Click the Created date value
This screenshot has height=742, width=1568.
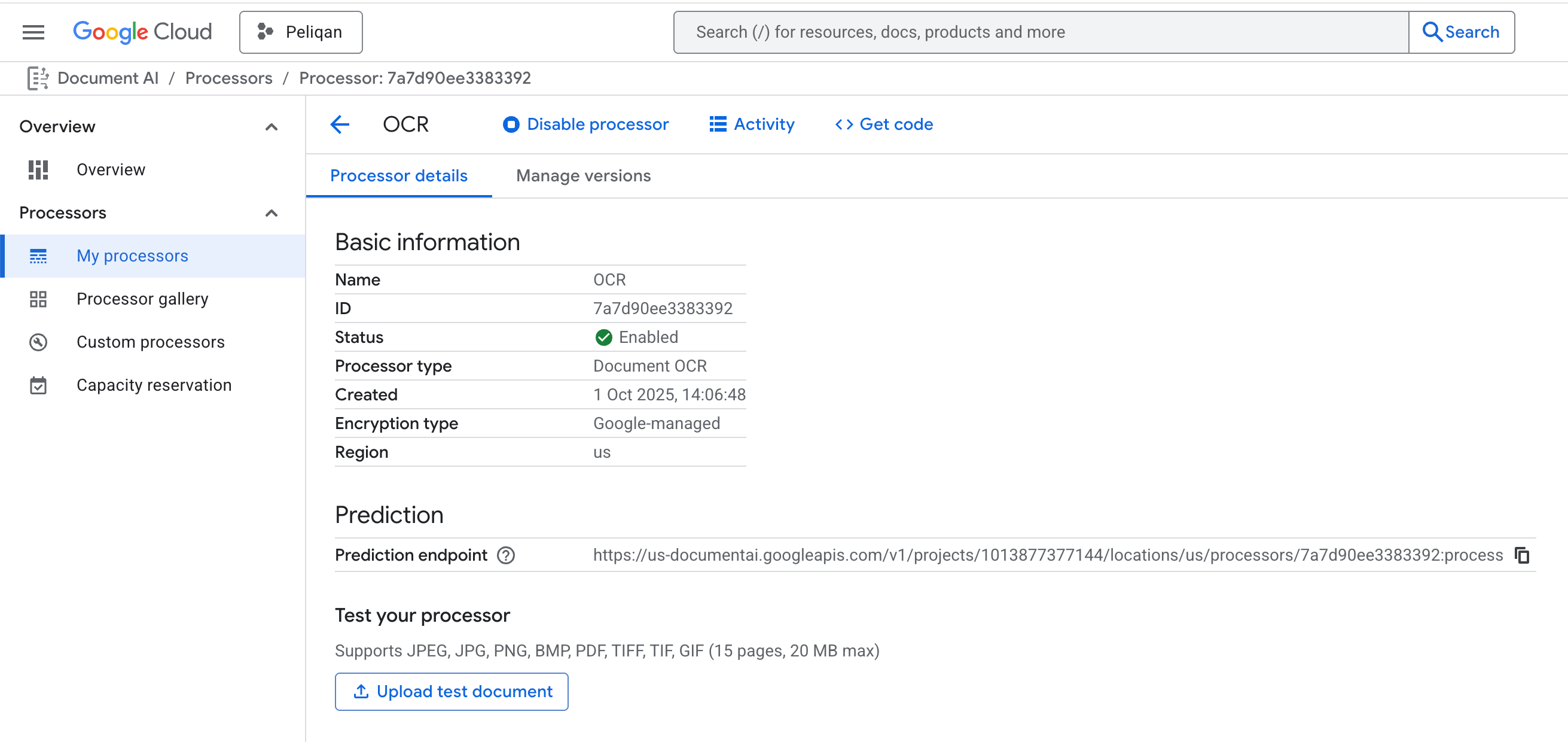click(x=669, y=395)
